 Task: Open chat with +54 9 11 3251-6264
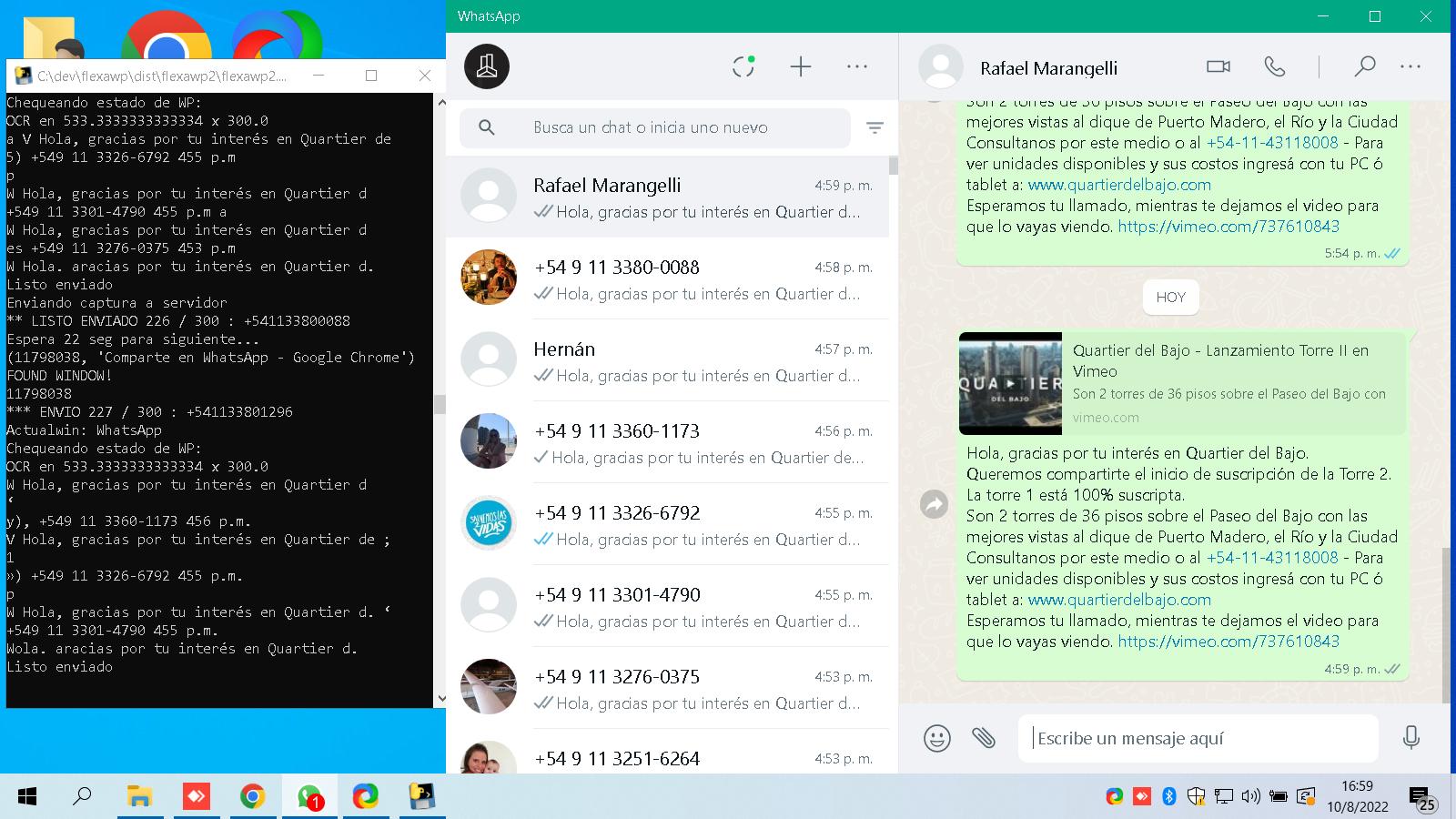[x=667, y=753]
